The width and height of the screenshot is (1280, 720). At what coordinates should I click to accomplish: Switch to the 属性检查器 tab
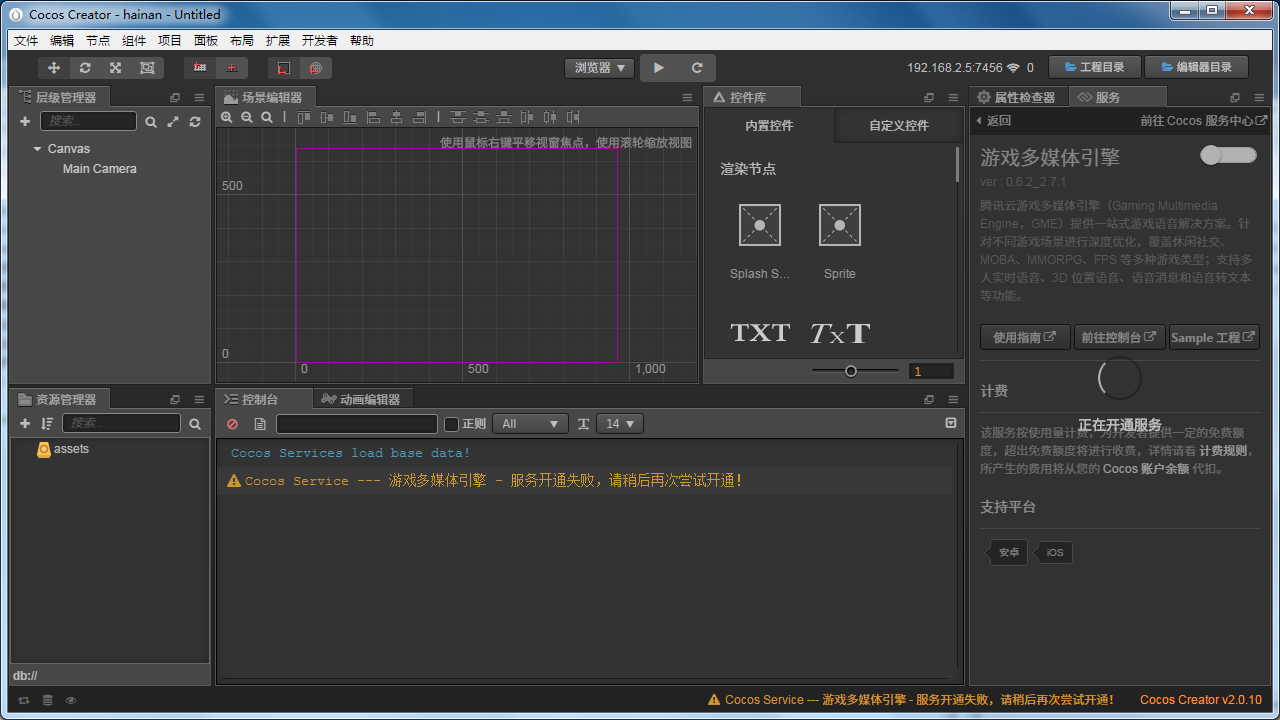click(x=1017, y=97)
